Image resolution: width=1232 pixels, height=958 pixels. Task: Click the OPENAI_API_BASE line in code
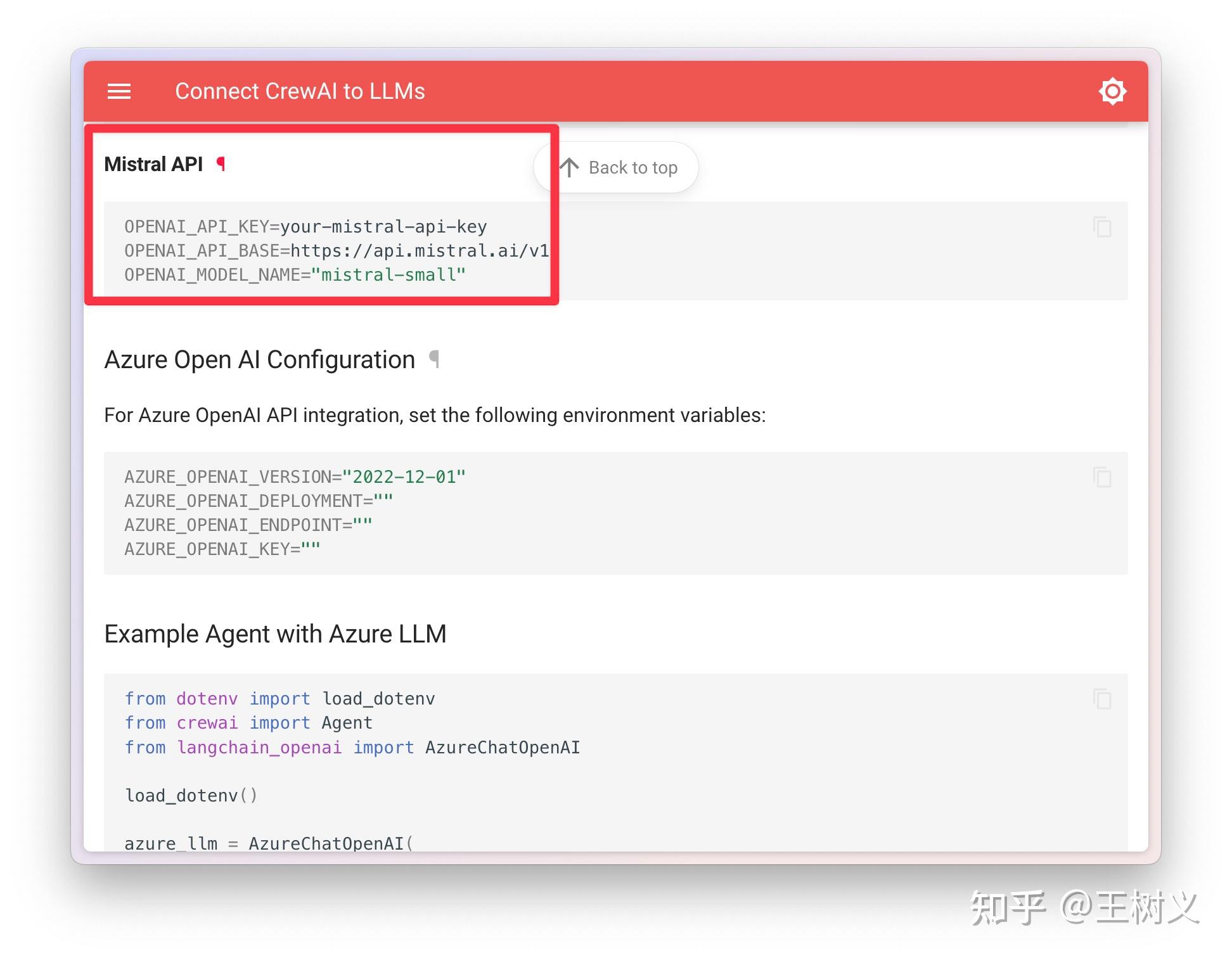point(337,251)
